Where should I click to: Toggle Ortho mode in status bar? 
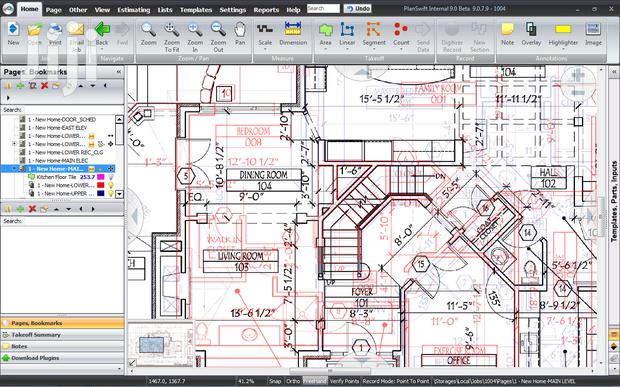[293, 381]
